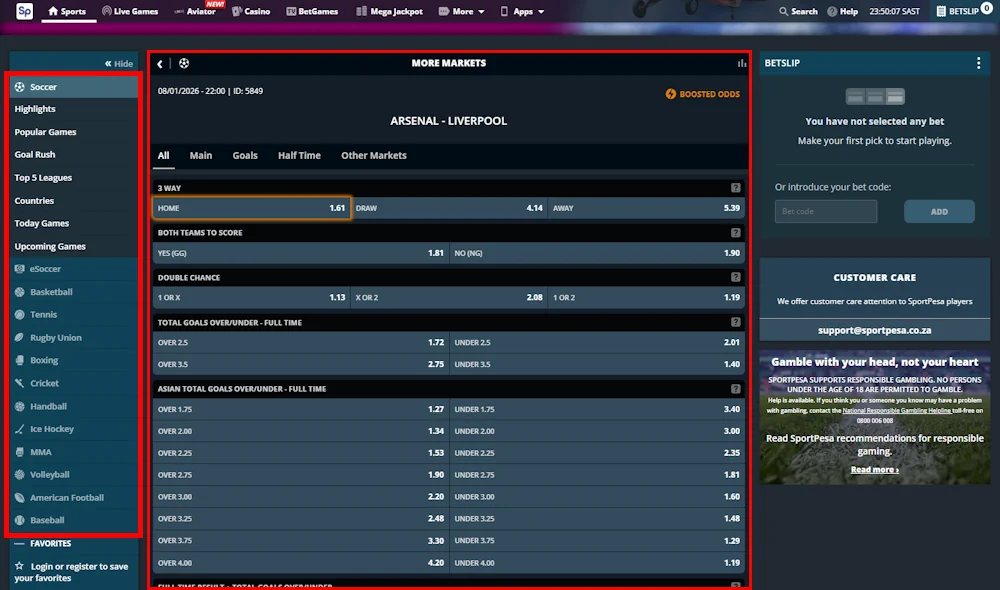Viewport: 1000px width, 590px height.
Task: Open the Betslip three-dot menu
Action: point(977,63)
